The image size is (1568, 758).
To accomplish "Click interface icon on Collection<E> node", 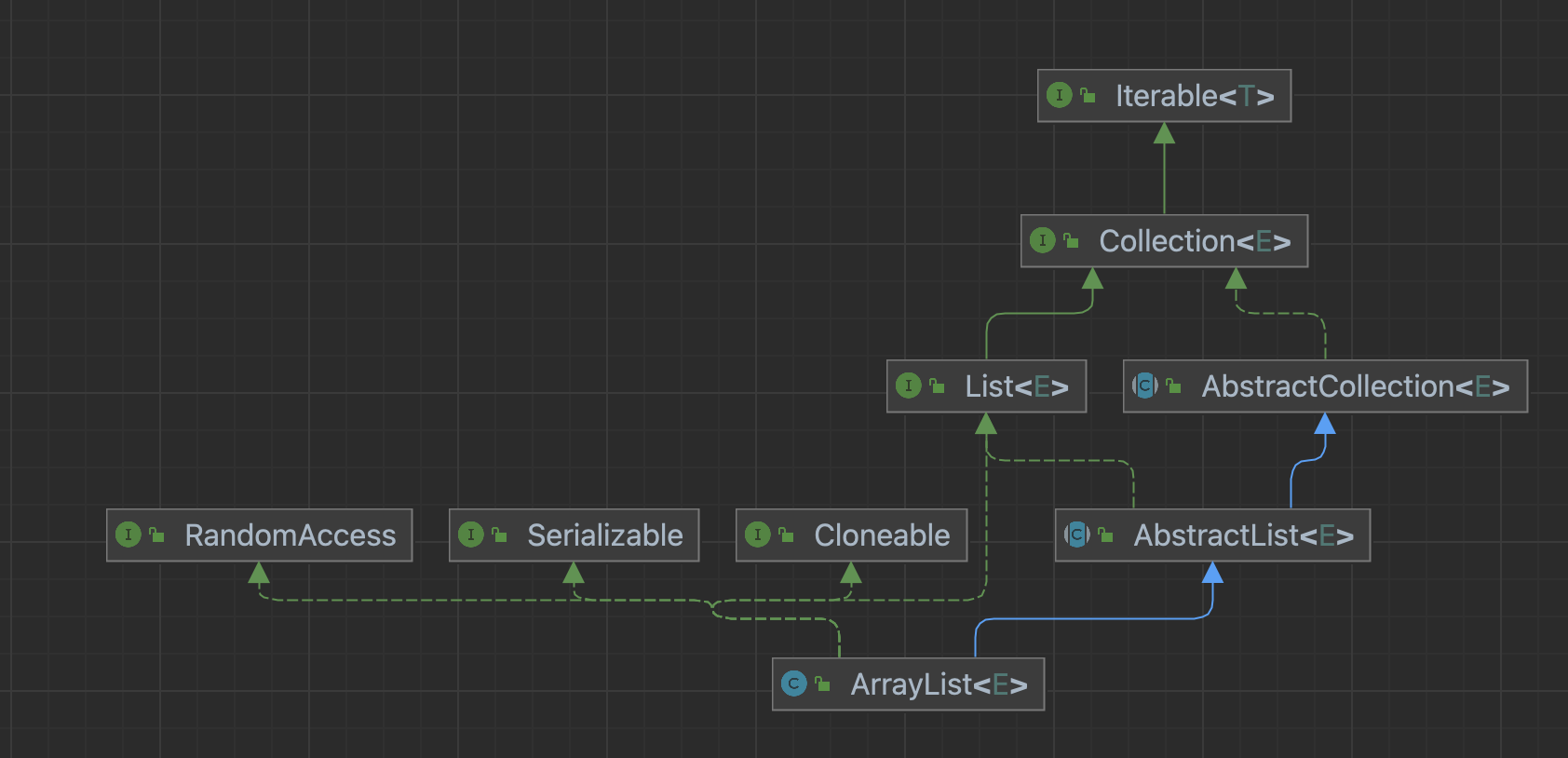I will click(1043, 240).
